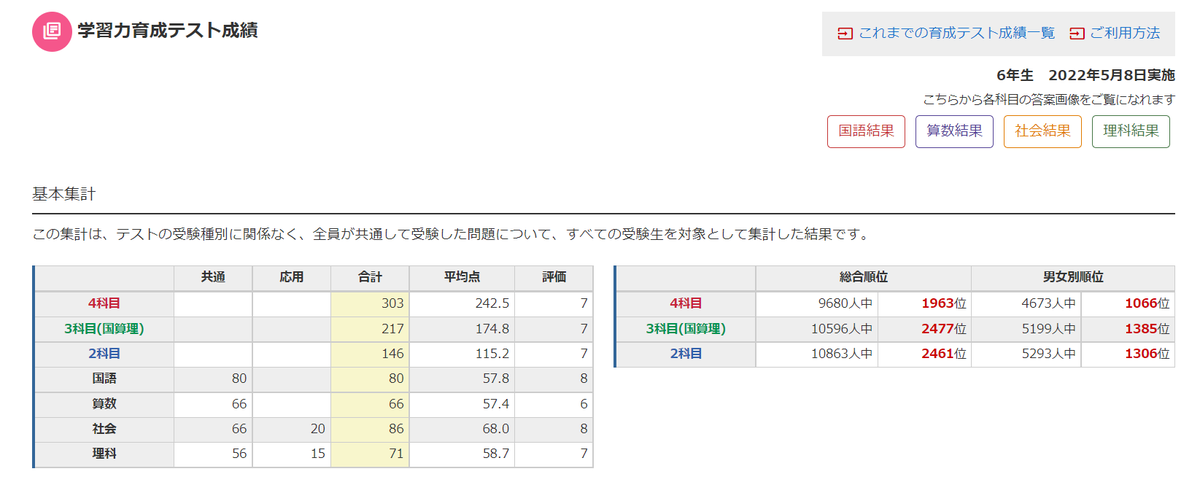Click the 共通 column header
This screenshot has width=1200, height=493.
pos(212,278)
